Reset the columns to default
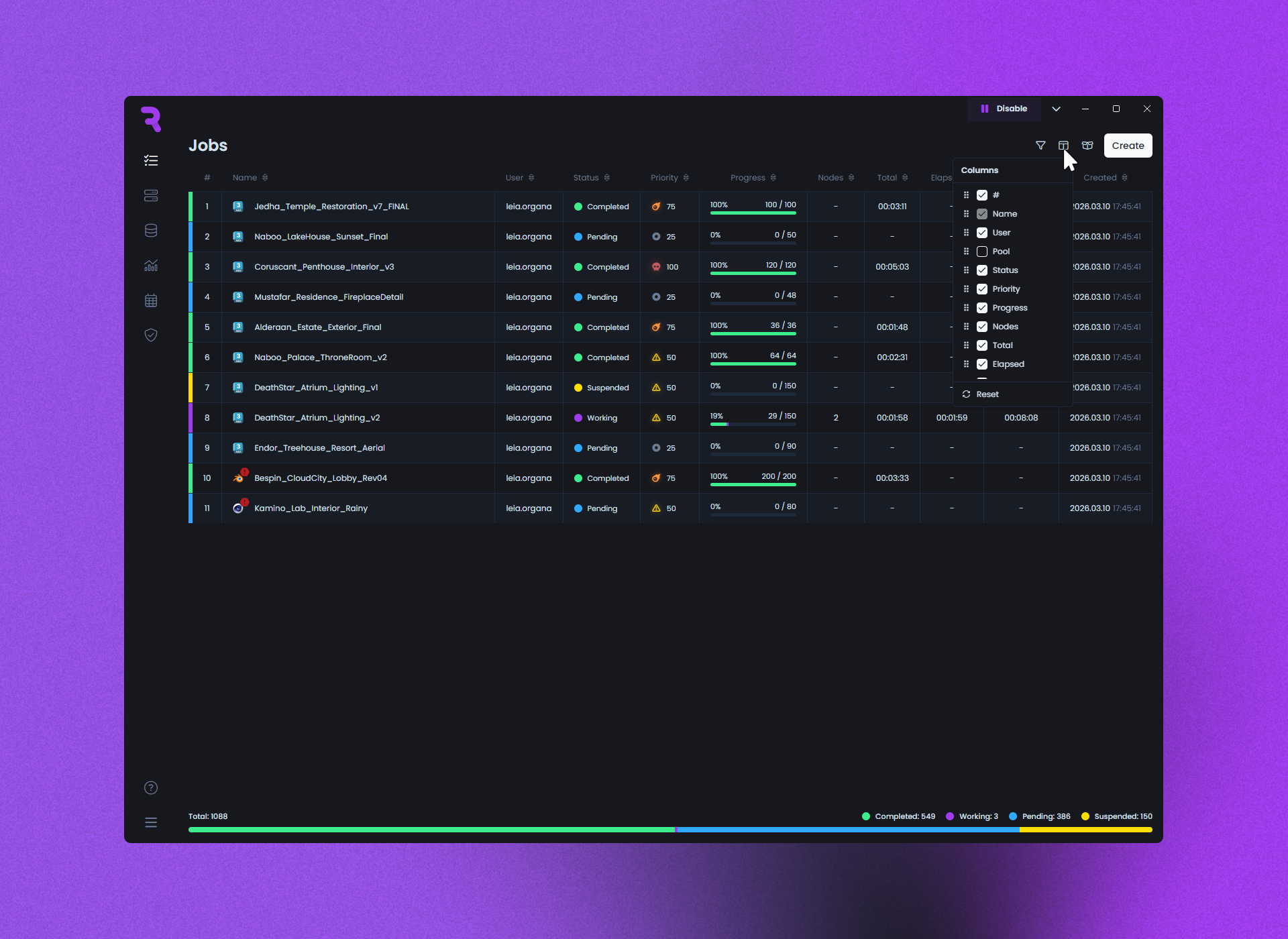This screenshot has width=1288, height=939. click(981, 394)
